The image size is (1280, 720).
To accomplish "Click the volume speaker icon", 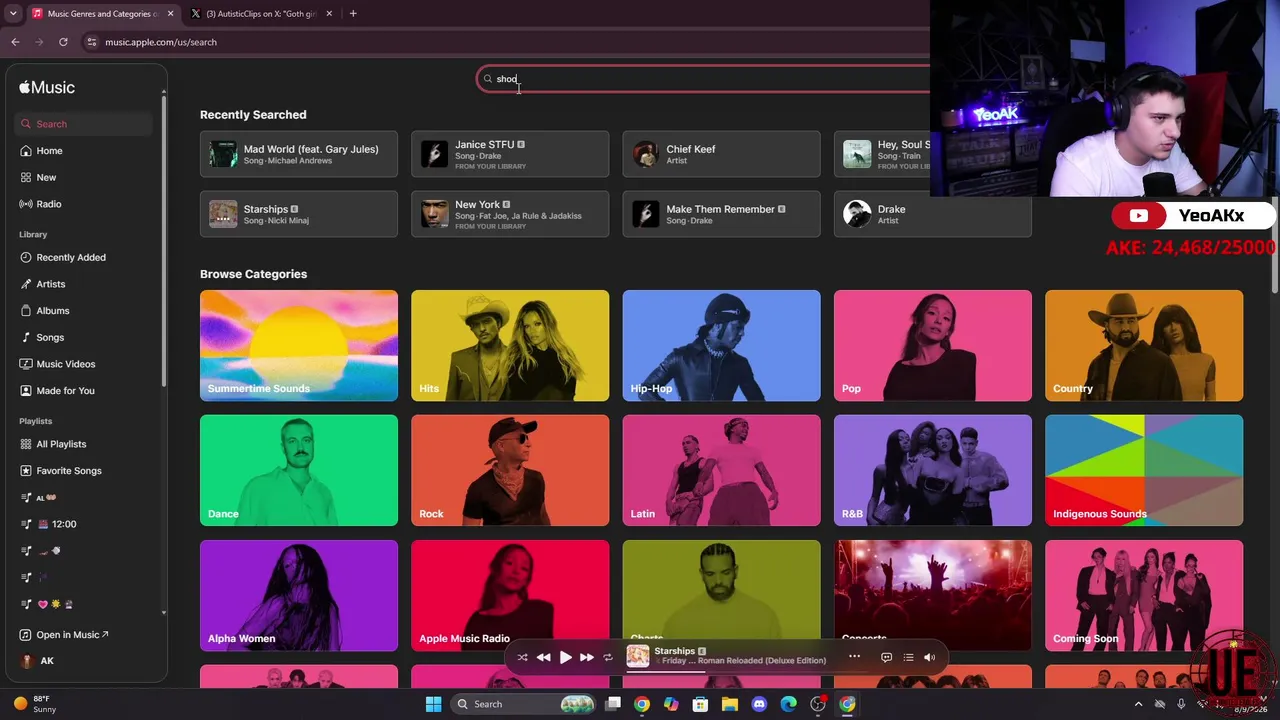I will coord(930,657).
